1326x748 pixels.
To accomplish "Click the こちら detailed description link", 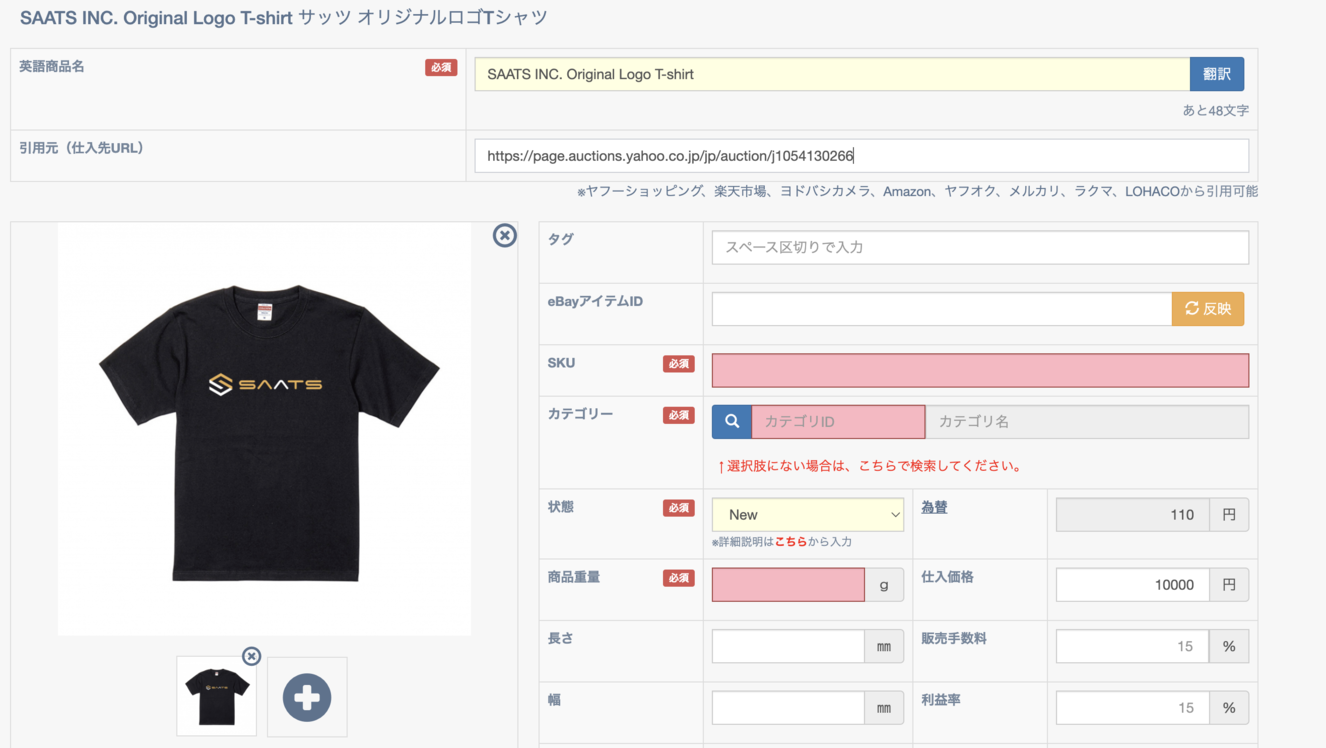I will 790,542.
